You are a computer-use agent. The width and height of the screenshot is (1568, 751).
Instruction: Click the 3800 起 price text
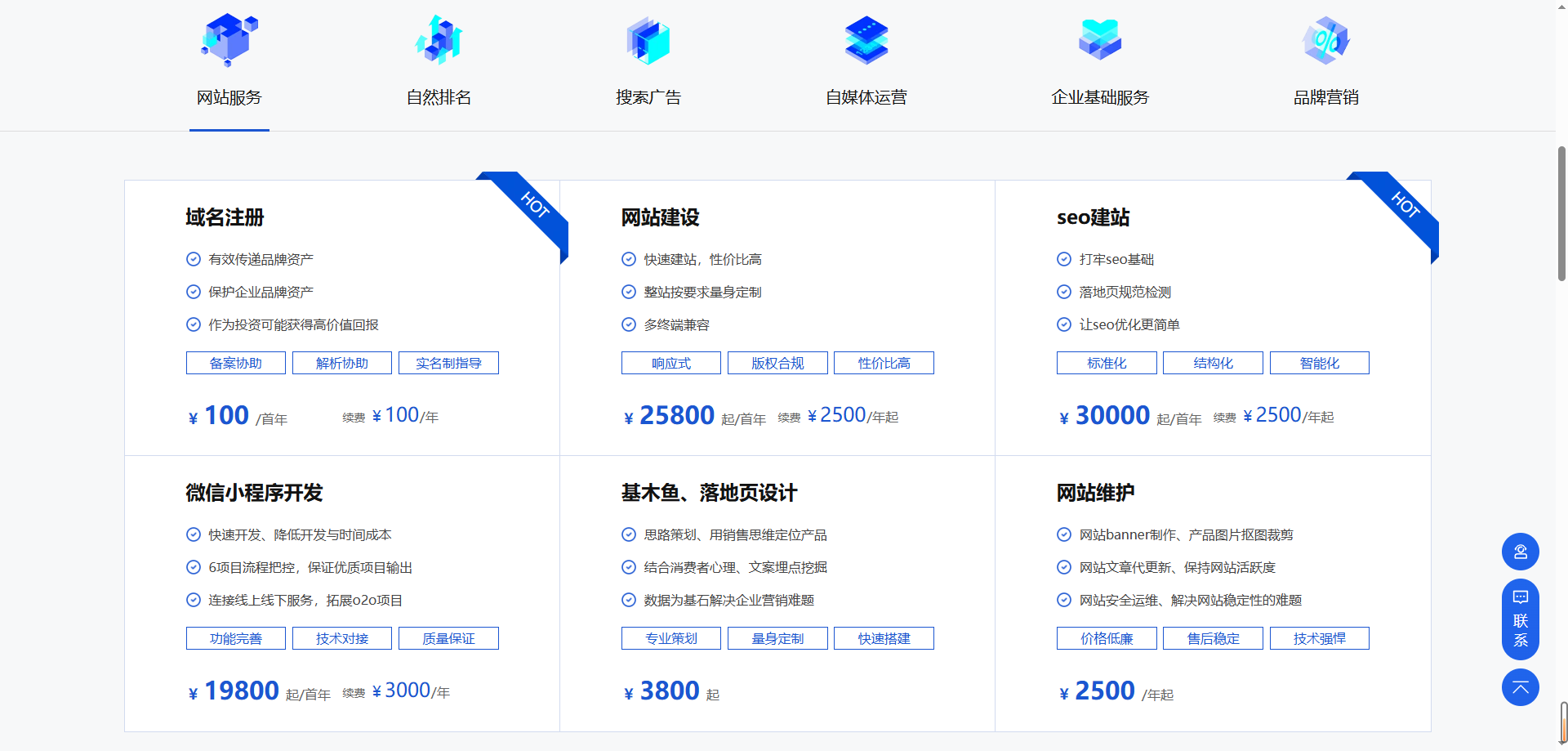[x=671, y=691]
